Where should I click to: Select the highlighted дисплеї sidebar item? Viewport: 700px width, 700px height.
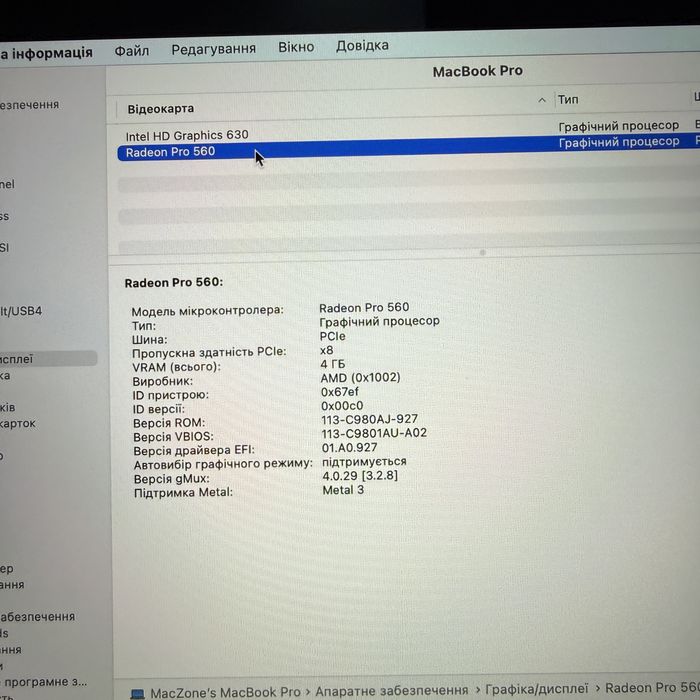tap(48, 358)
